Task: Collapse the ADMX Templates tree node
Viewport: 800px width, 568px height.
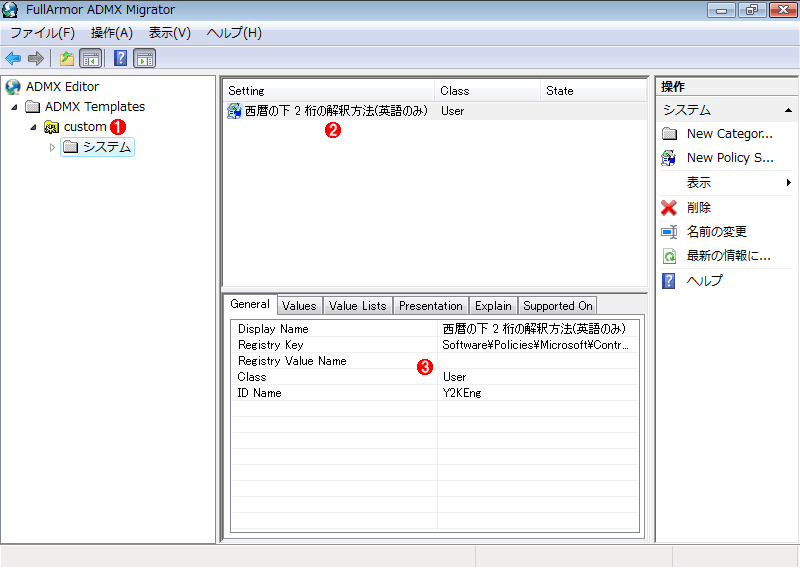Action: (x=15, y=107)
